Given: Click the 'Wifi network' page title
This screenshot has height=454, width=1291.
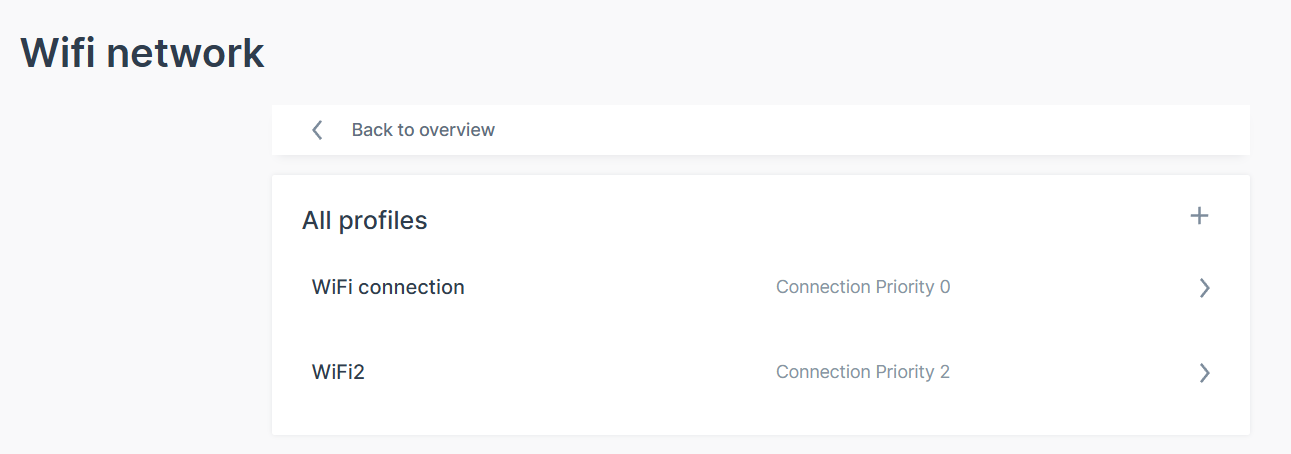Looking at the screenshot, I should pyautogui.click(x=142, y=53).
